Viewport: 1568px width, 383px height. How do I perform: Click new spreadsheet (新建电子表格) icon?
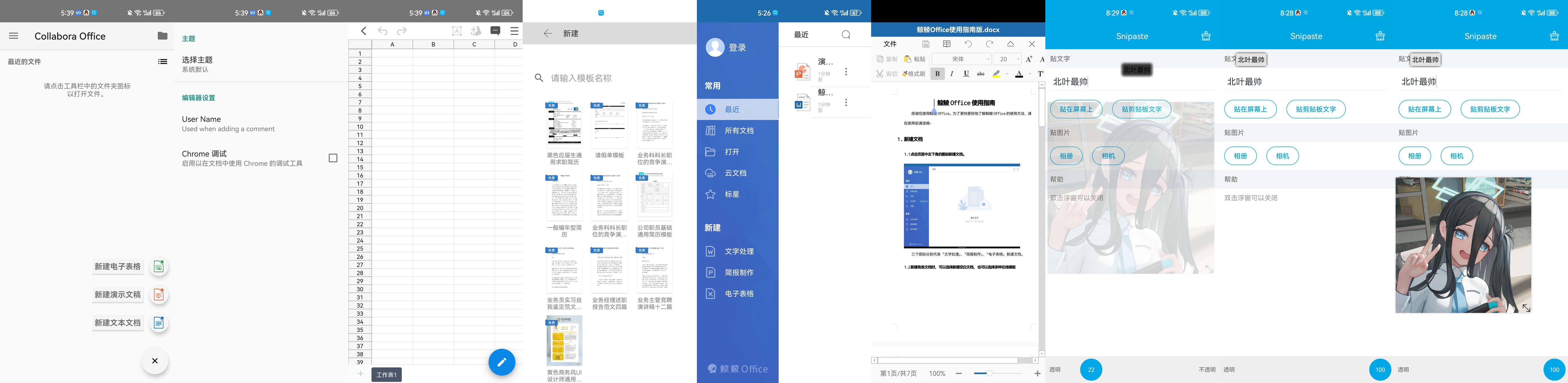click(158, 266)
